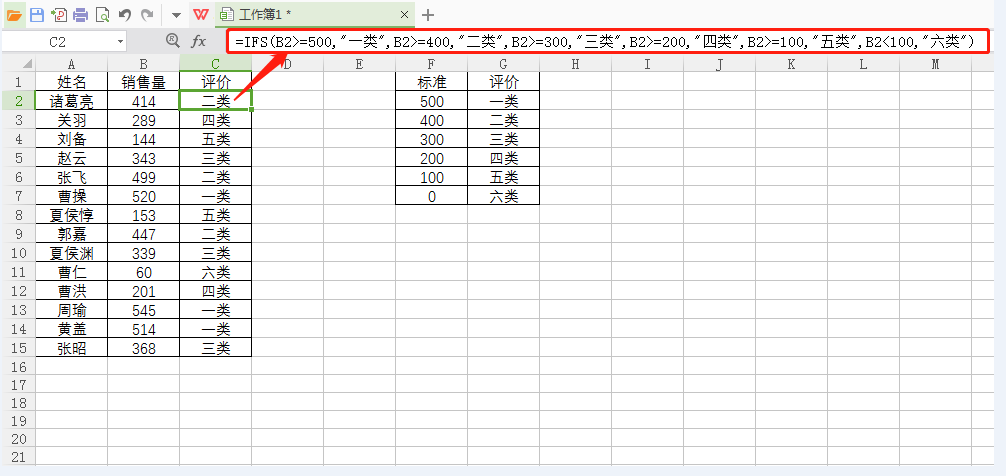The height and width of the screenshot is (476, 1006).
Task: Close the 工作簿1 tab
Action: click(404, 14)
